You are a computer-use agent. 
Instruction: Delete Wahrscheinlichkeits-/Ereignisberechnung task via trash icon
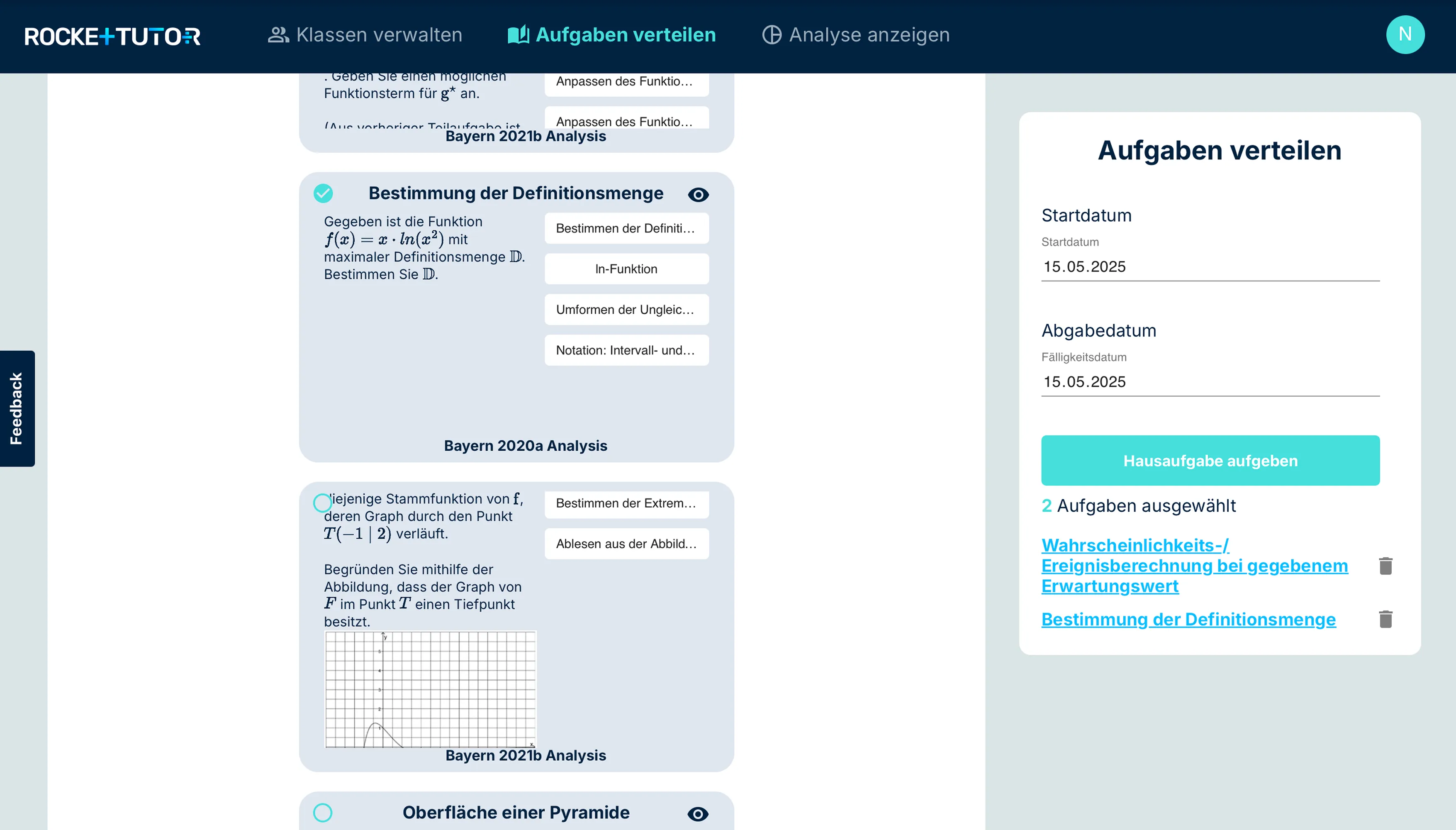[x=1385, y=566]
